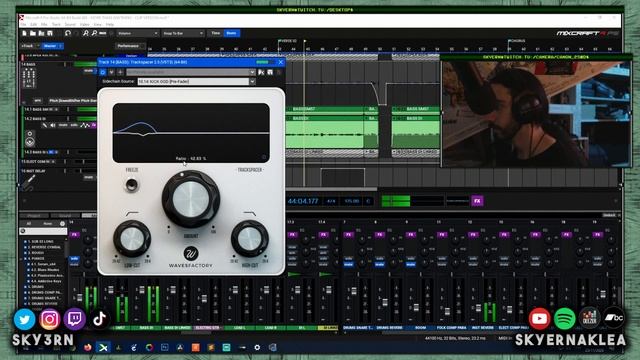
Task: Open the down-arrow menu next to plugin power
Action: click(x=111, y=72)
